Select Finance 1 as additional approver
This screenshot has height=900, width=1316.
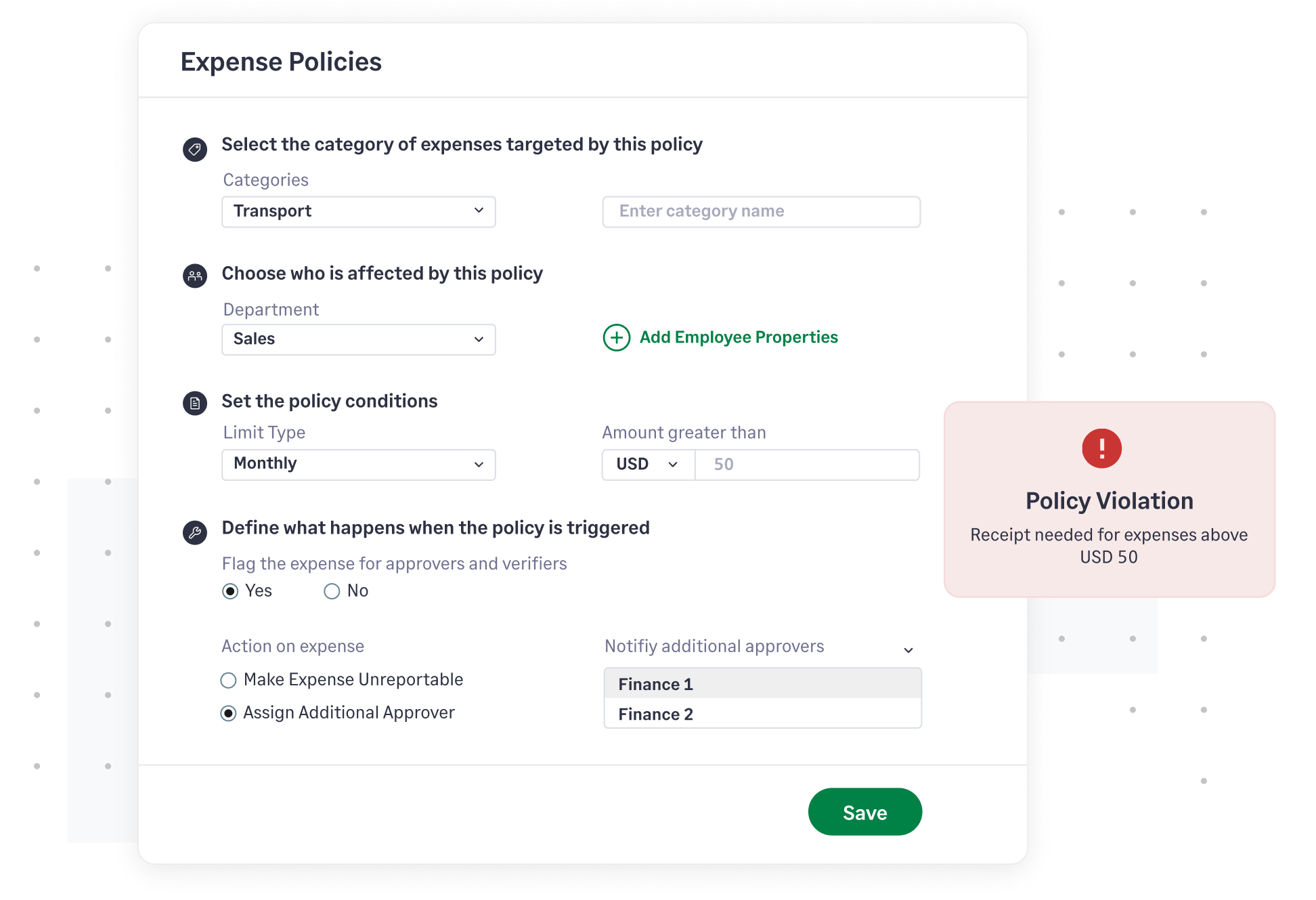[x=762, y=684]
